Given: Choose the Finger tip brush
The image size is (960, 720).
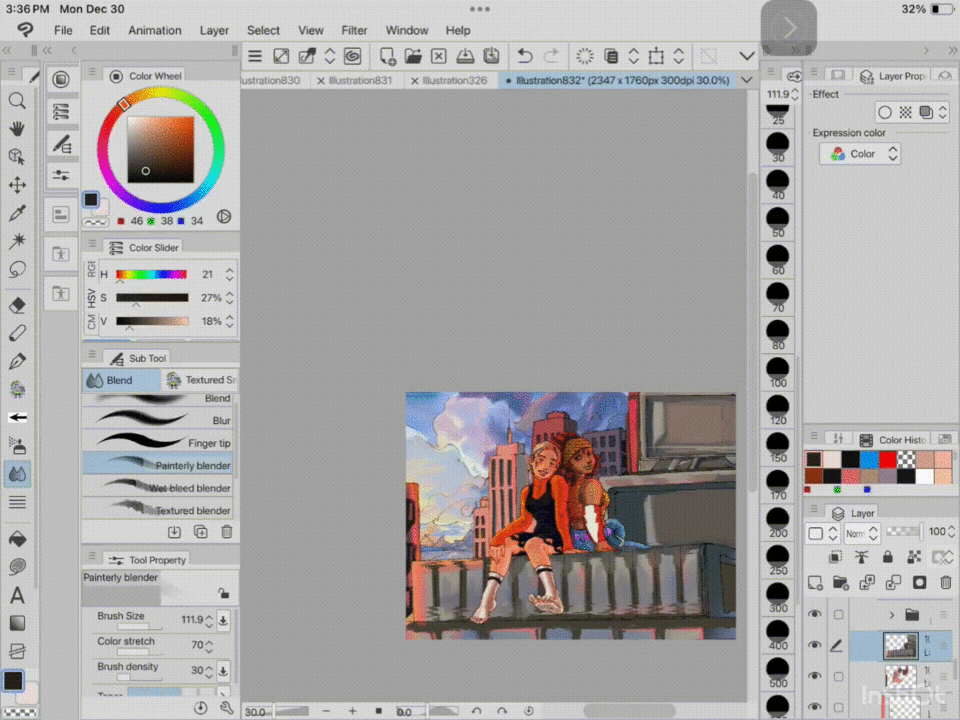Looking at the screenshot, I should pyautogui.click(x=158, y=442).
